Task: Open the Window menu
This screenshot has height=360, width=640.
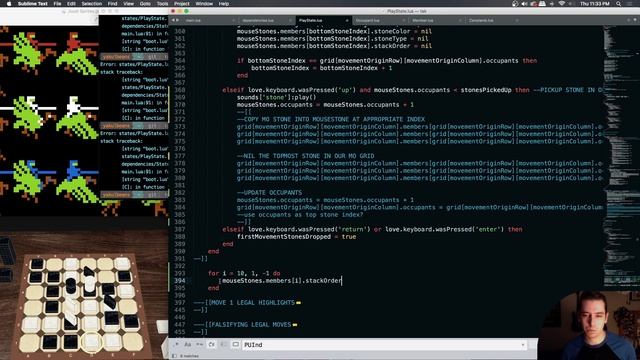Action: pos(204,4)
